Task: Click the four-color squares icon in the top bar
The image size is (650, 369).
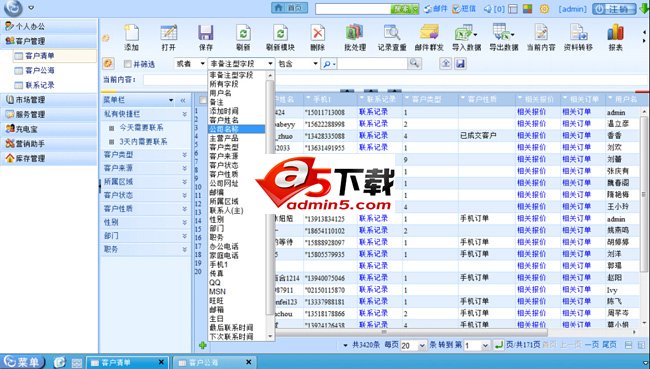Action: (527, 8)
